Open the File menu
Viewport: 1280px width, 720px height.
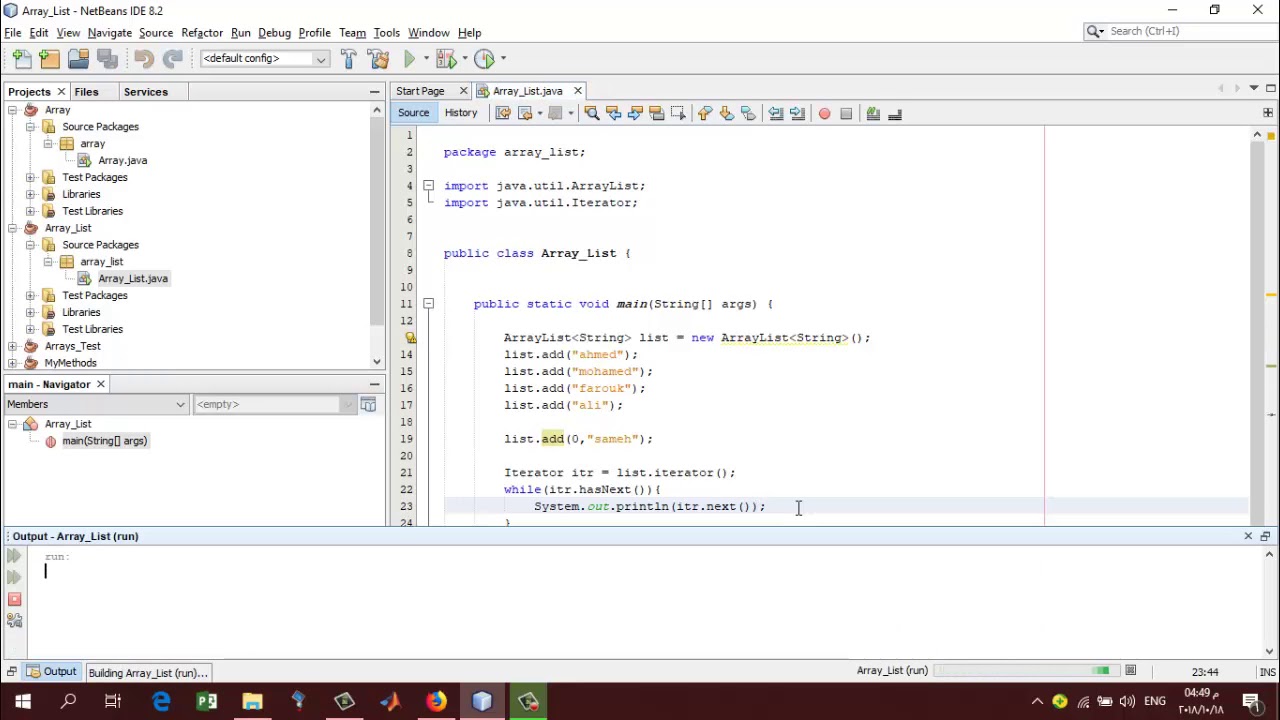coord(13,33)
